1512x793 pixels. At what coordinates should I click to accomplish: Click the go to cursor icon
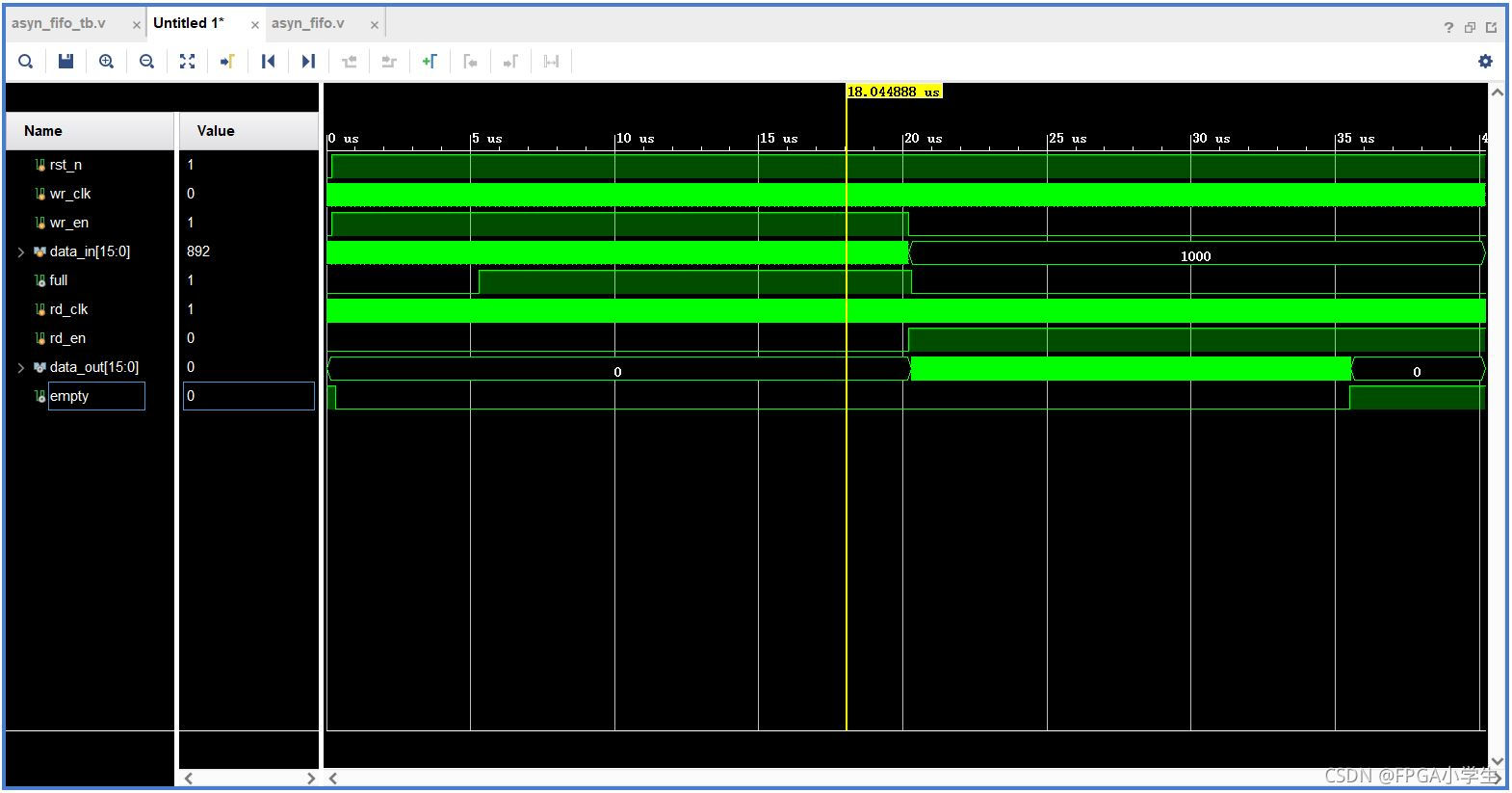[227, 62]
